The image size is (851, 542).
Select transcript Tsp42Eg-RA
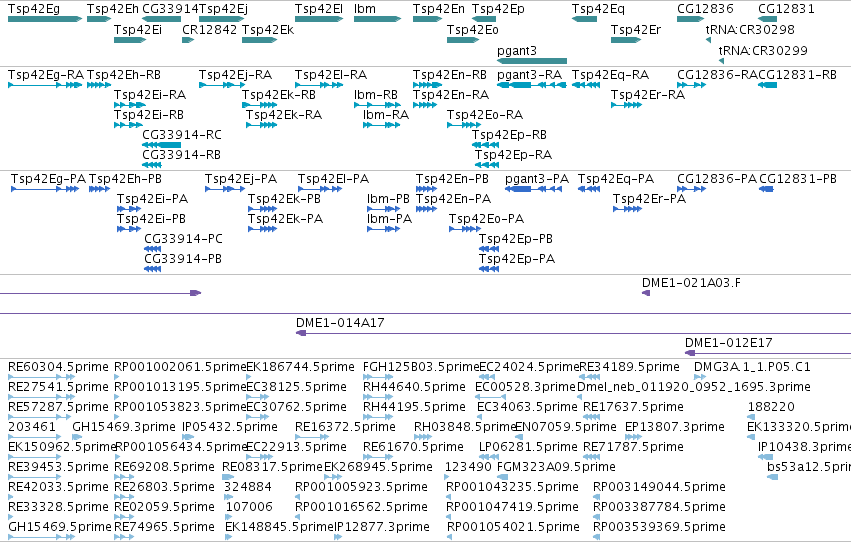[46, 74]
